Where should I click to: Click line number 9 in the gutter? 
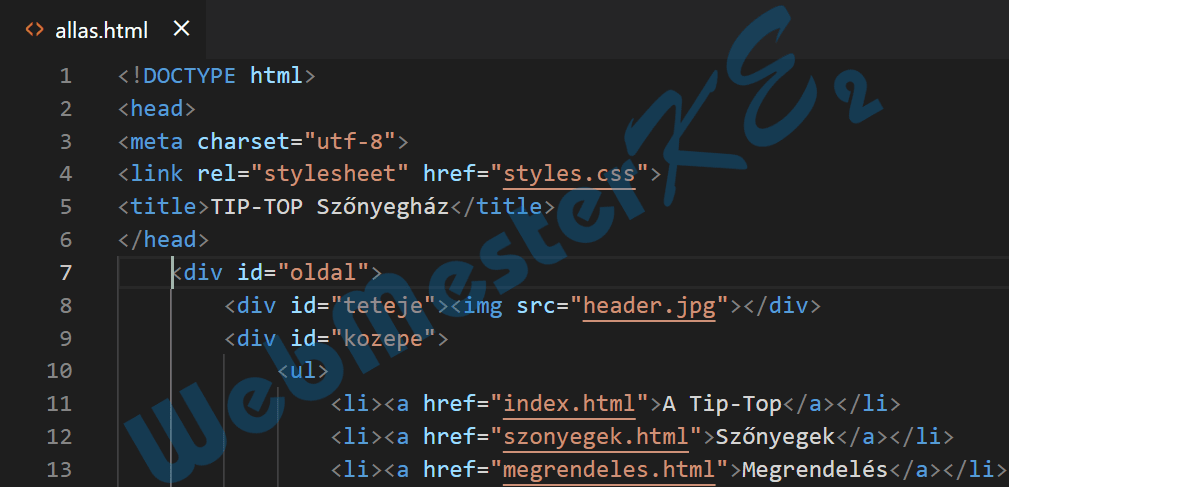tap(66, 339)
